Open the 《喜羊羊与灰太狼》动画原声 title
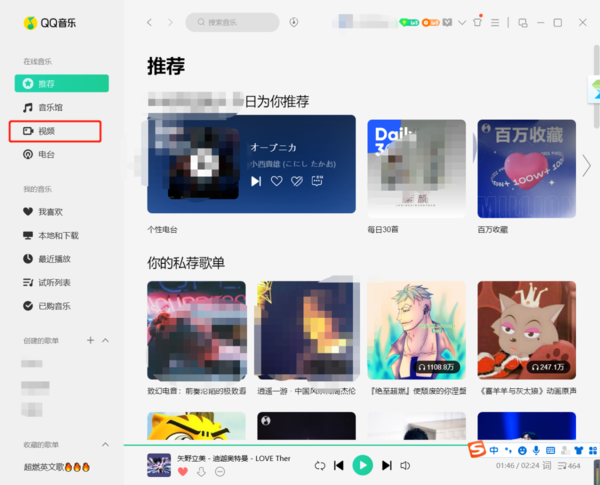Image resolution: width=600 pixels, height=485 pixels. 527,391
